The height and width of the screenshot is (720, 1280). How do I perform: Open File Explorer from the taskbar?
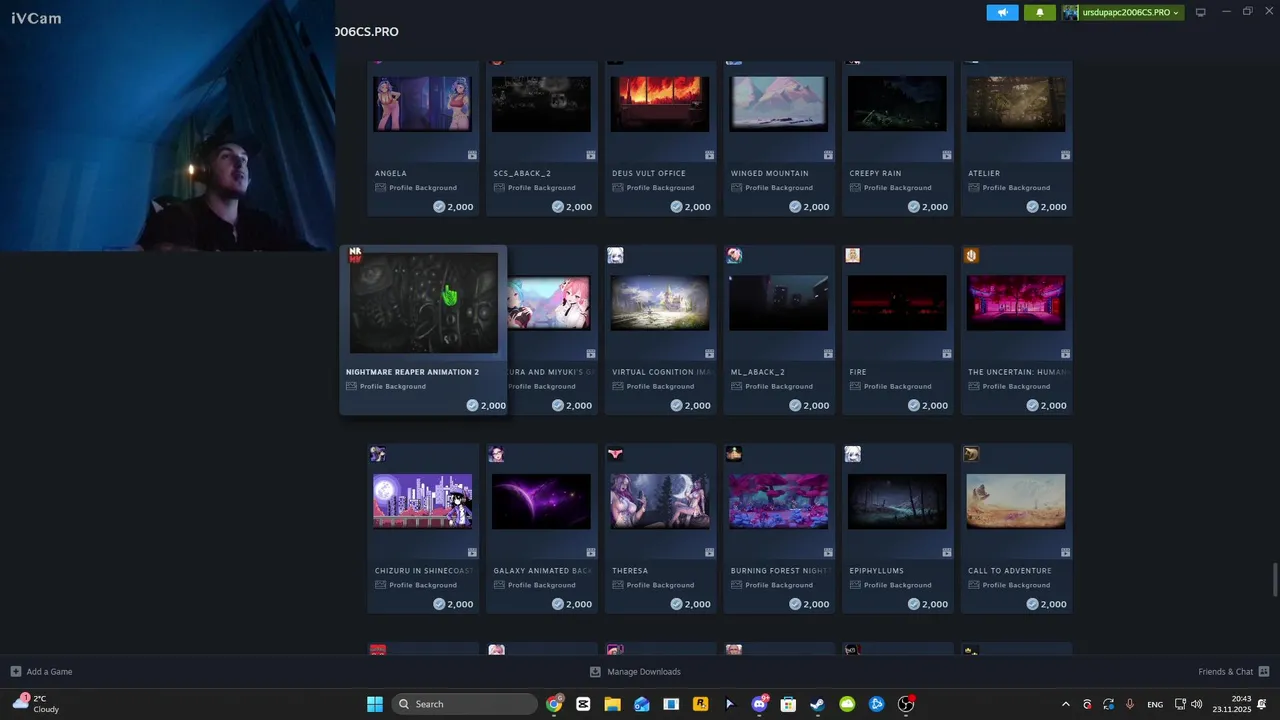pyautogui.click(x=612, y=704)
